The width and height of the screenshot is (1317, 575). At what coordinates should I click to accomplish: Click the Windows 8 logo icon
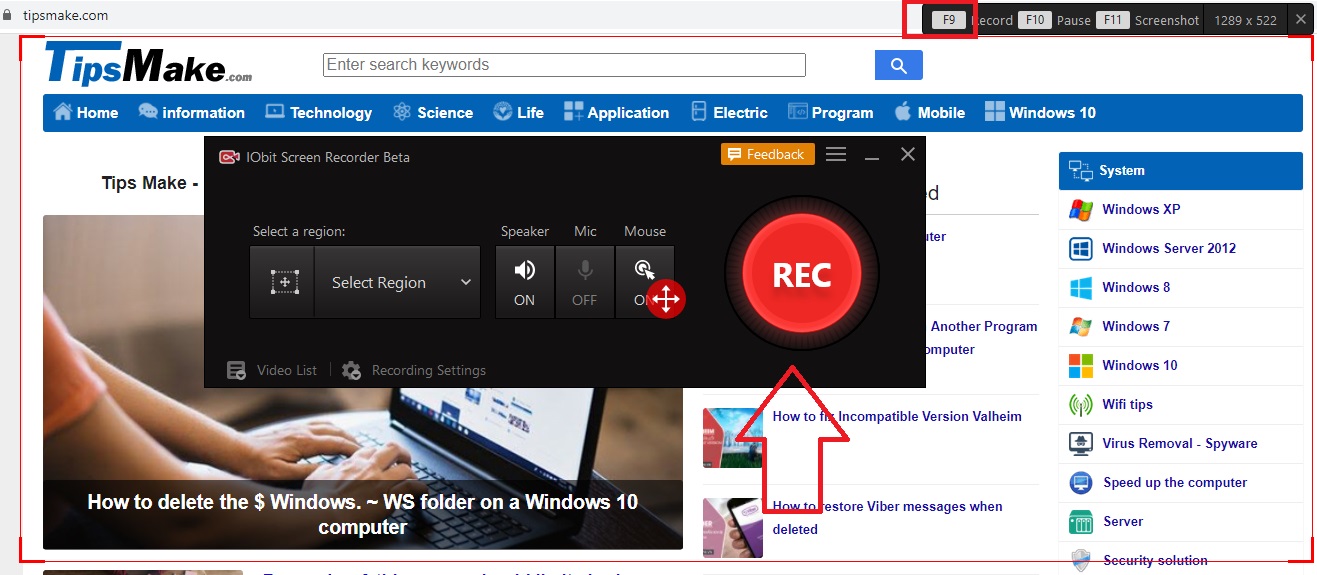pos(1080,288)
